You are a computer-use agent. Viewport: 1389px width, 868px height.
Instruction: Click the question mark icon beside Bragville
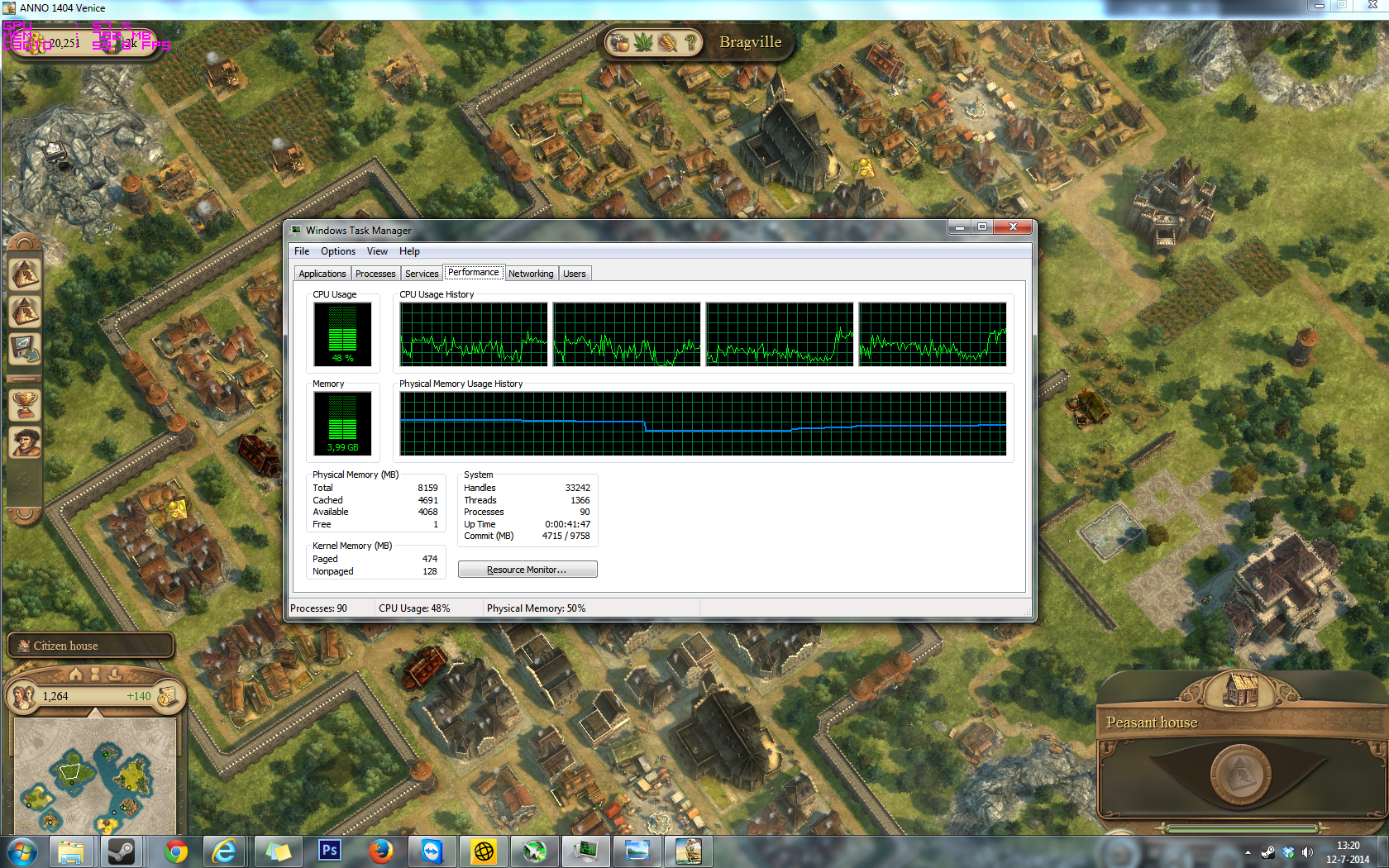point(690,42)
